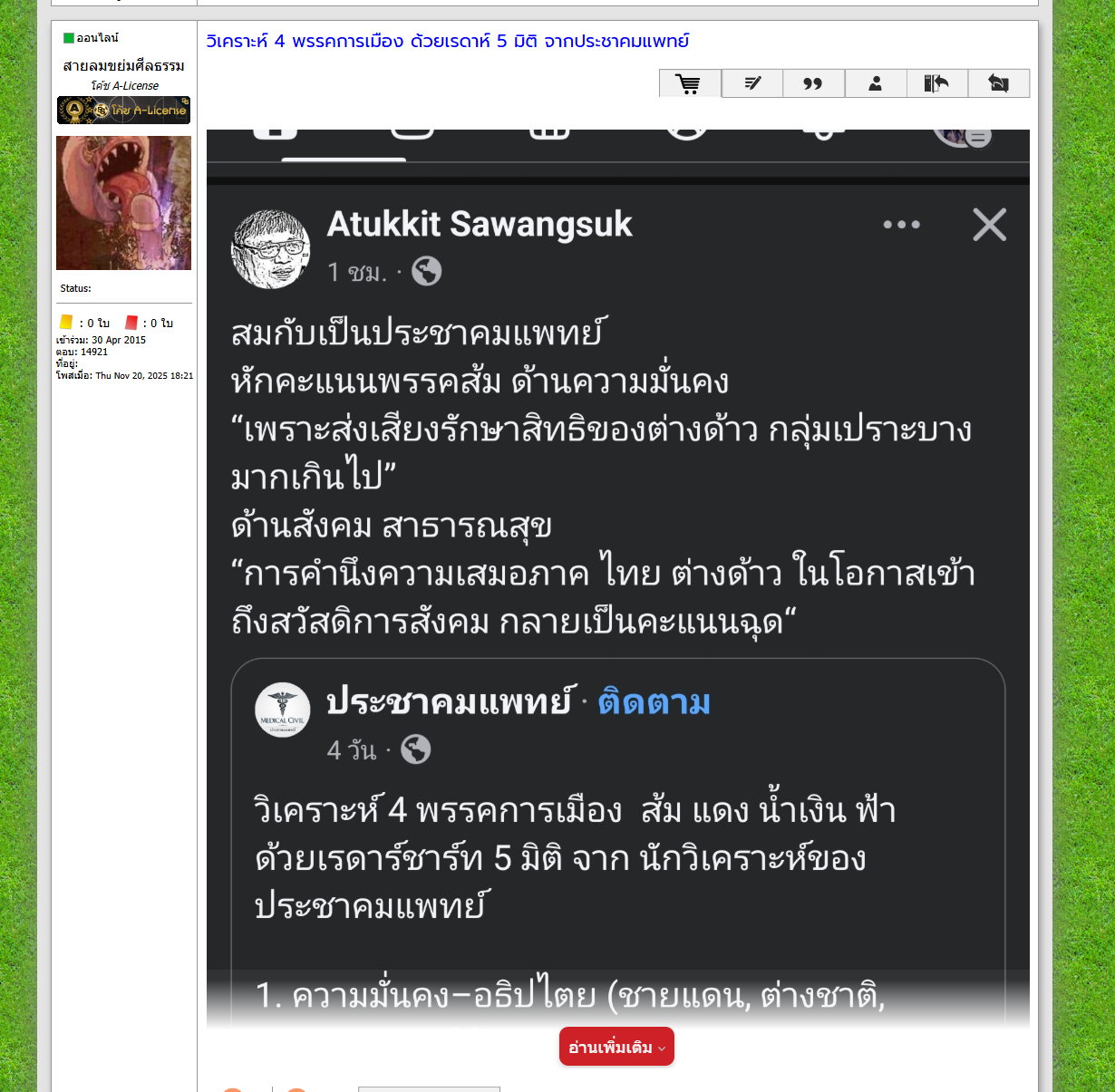Open the user profile person icon
The width and height of the screenshot is (1115, 1092).
(x=876, y=83)
